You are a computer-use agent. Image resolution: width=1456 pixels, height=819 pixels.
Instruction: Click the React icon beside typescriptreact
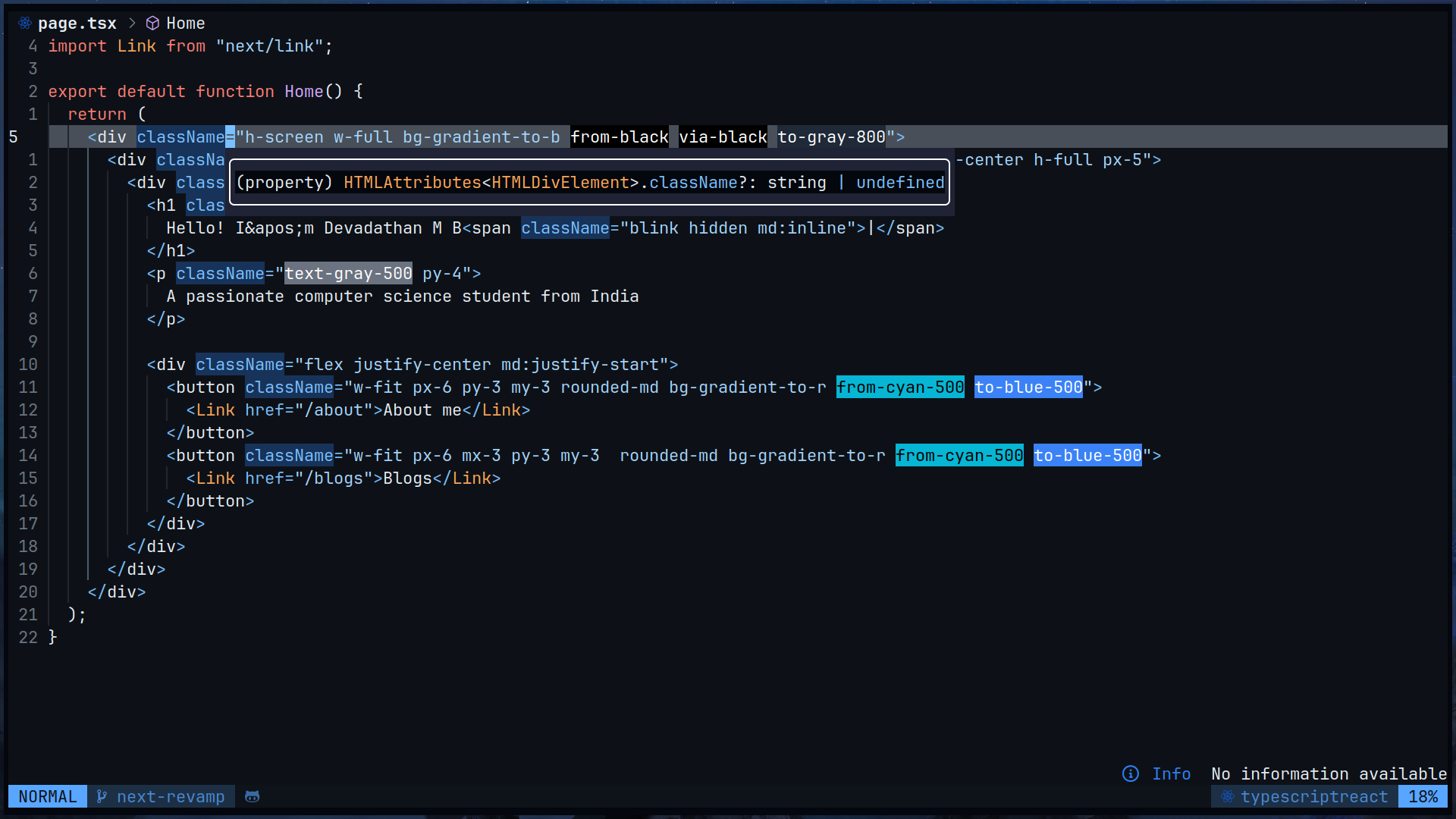click(1227, 796)
